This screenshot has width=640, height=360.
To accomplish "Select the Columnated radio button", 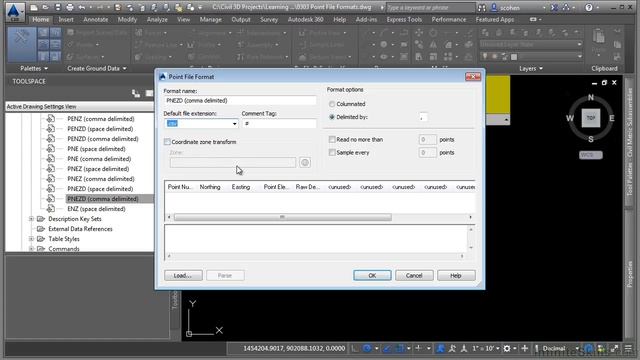I will click(x=332, y=104).
